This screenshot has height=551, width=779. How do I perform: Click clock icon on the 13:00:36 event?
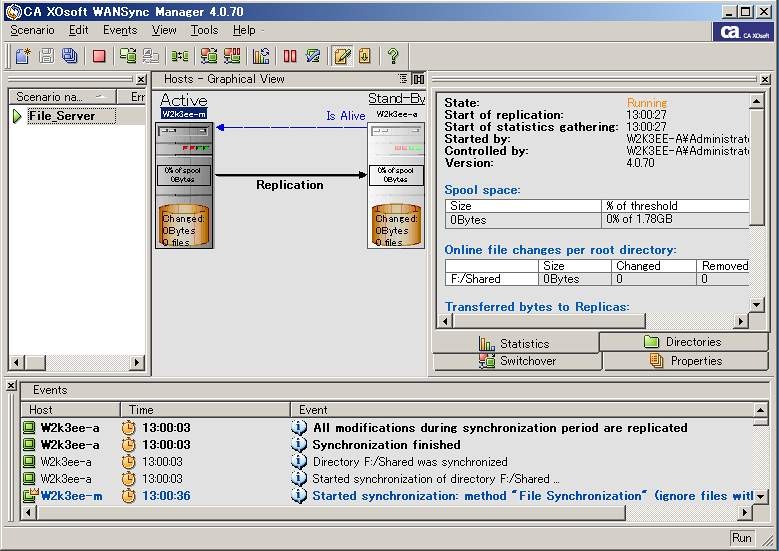128,495
